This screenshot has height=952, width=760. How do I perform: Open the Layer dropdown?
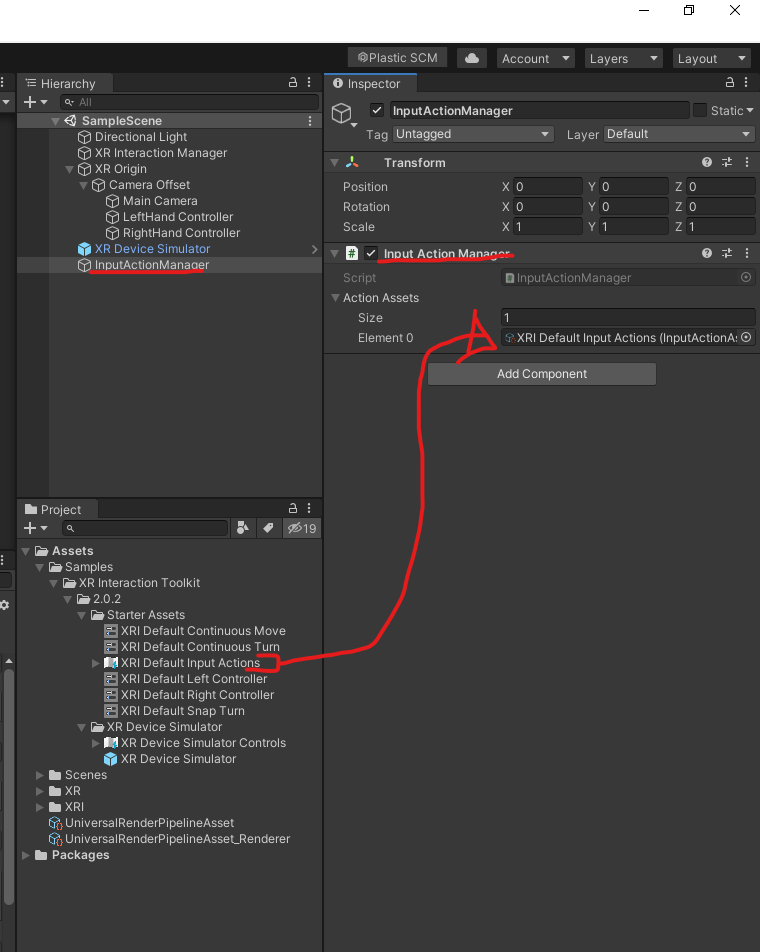[x=679, y=134]
